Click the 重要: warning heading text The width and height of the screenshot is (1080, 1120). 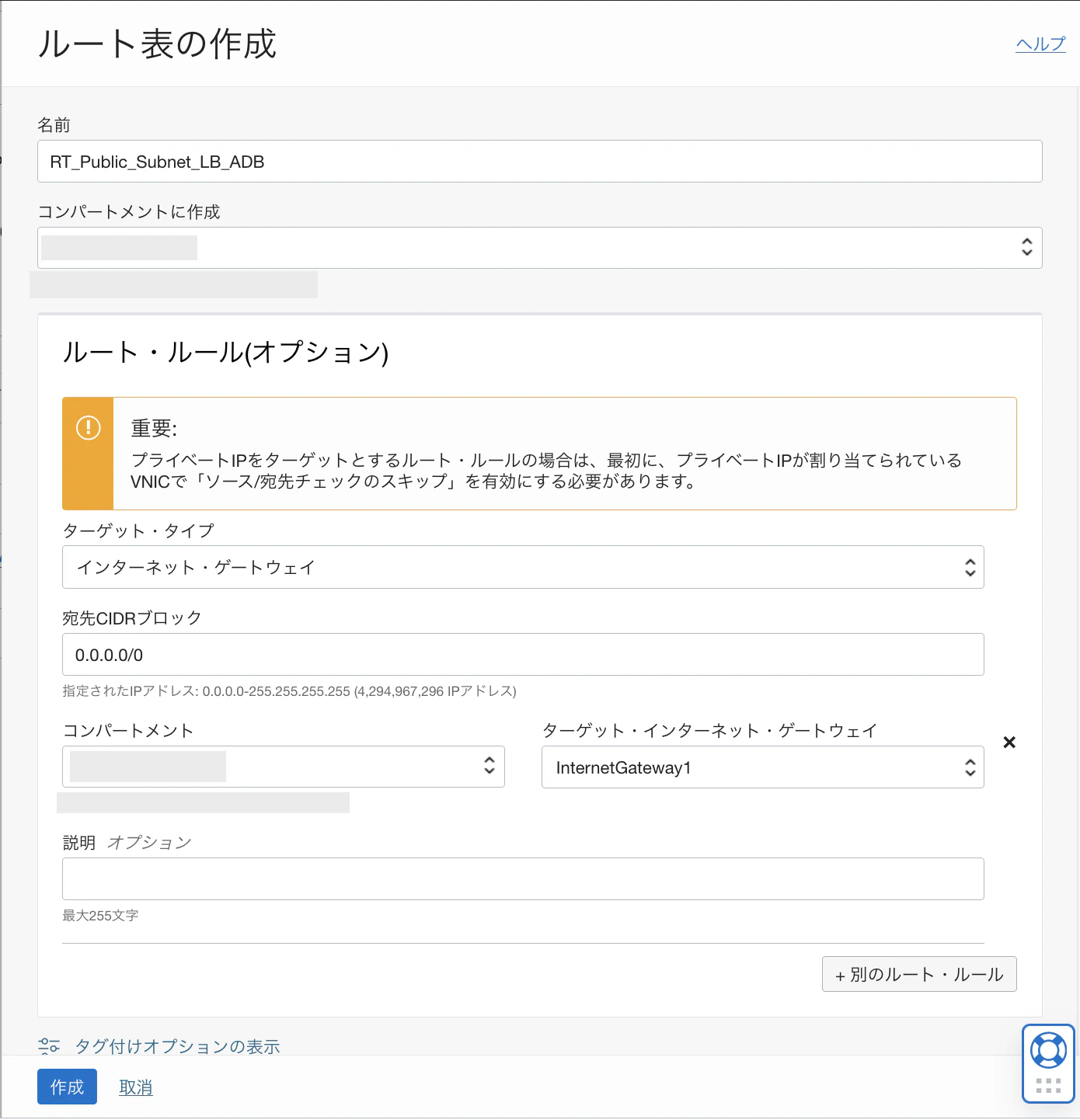click(x=154, y=428)
